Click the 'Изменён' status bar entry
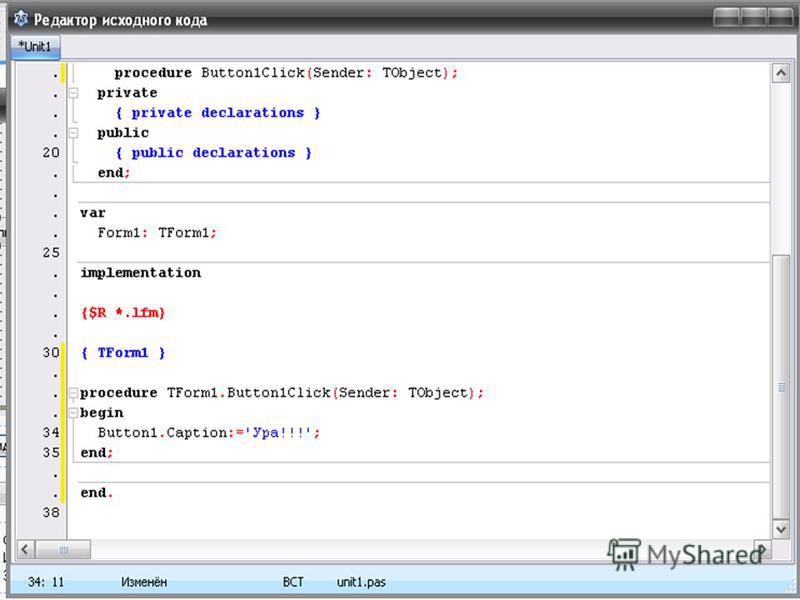800x600 pixels. click(x=144, y=582)
